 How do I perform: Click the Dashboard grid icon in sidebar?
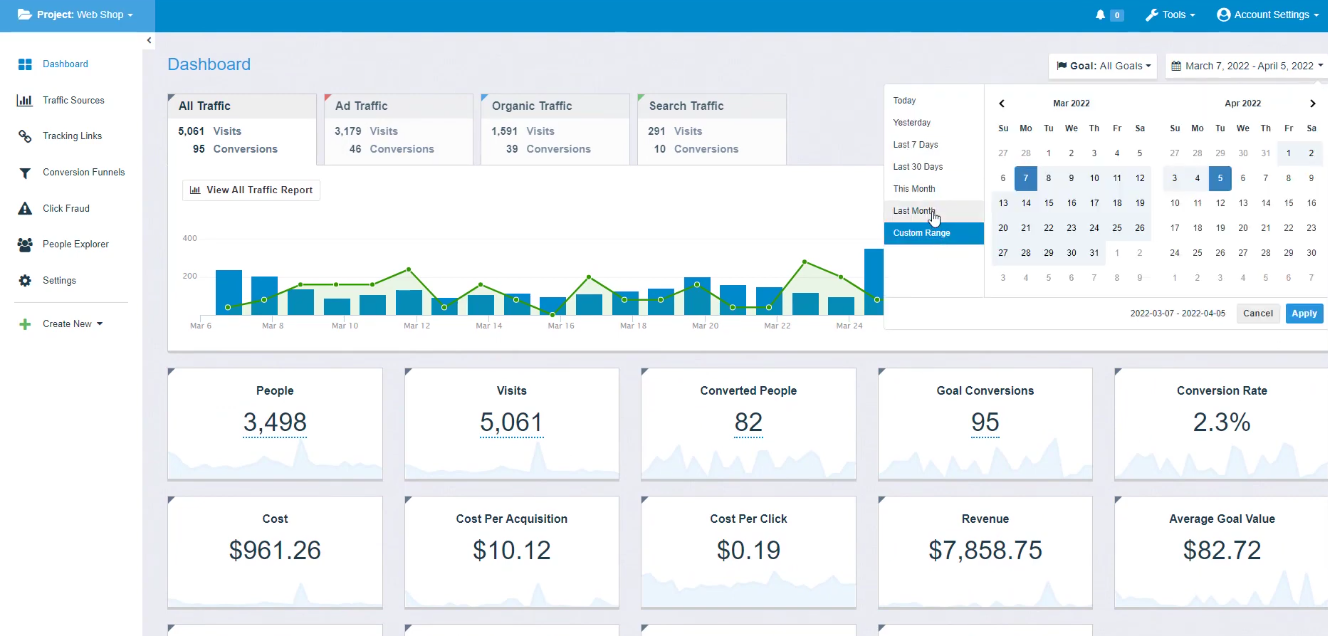pyautogui.click(x=25, y=64)
